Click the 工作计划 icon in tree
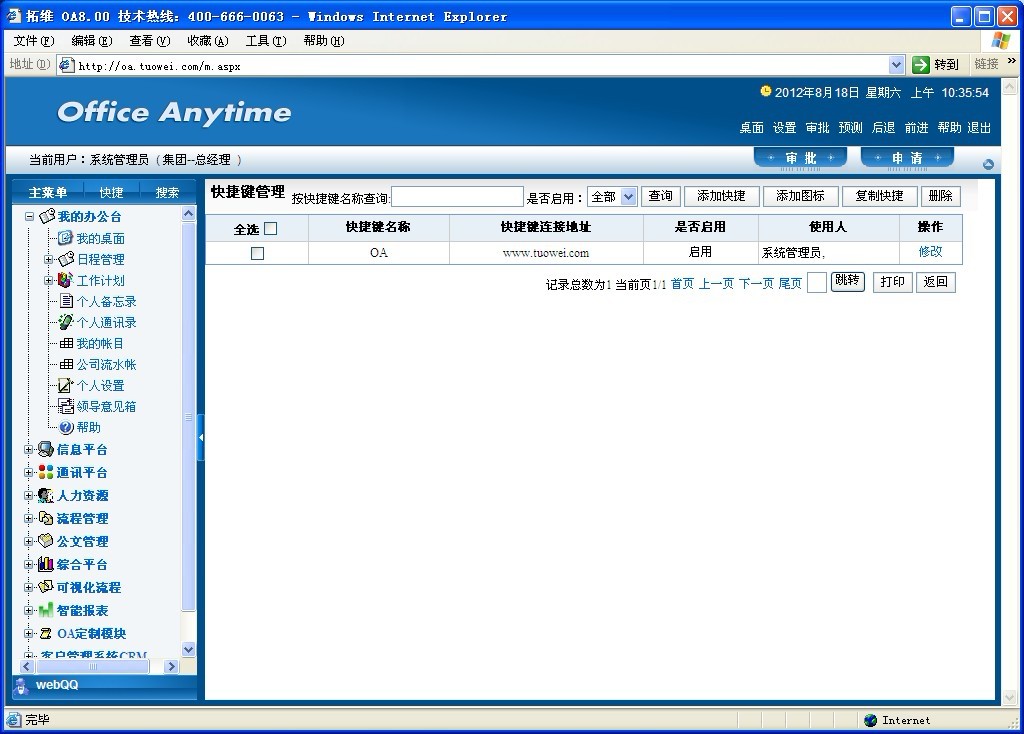This screenshot has width=1024, height=734. coord(65,280)
